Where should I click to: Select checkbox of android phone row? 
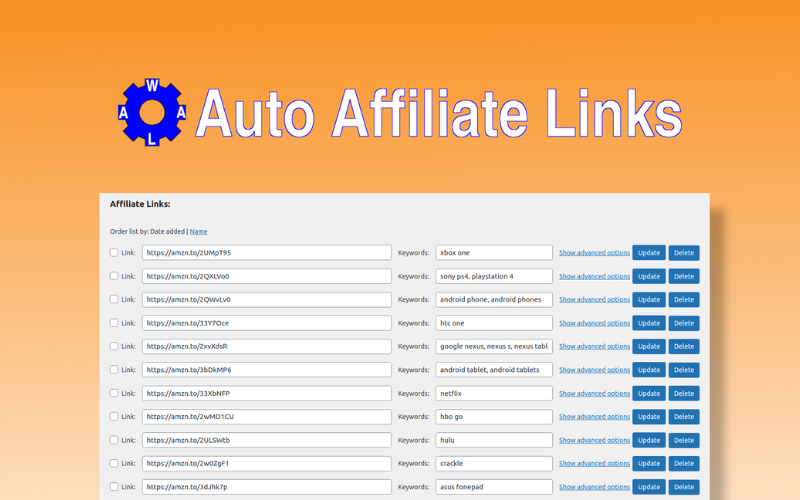[114, 299]
